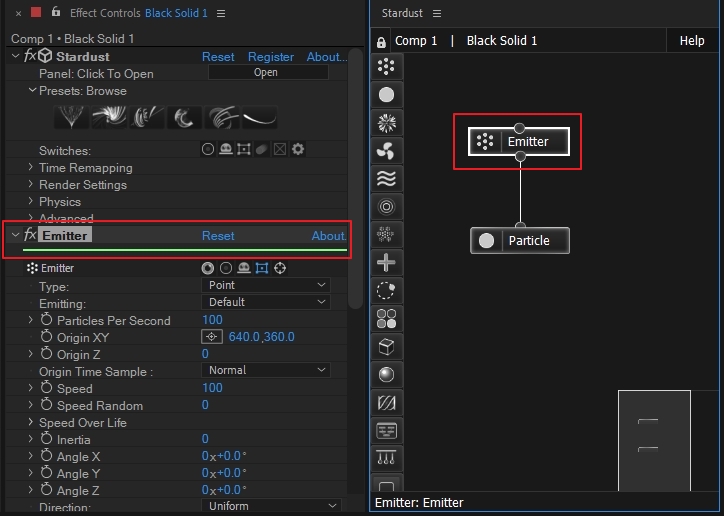Open the Origin Time Sample dropdown set to Normal
Image resolution: width=724 pixels, height=516 pixels.
point(266,370)
